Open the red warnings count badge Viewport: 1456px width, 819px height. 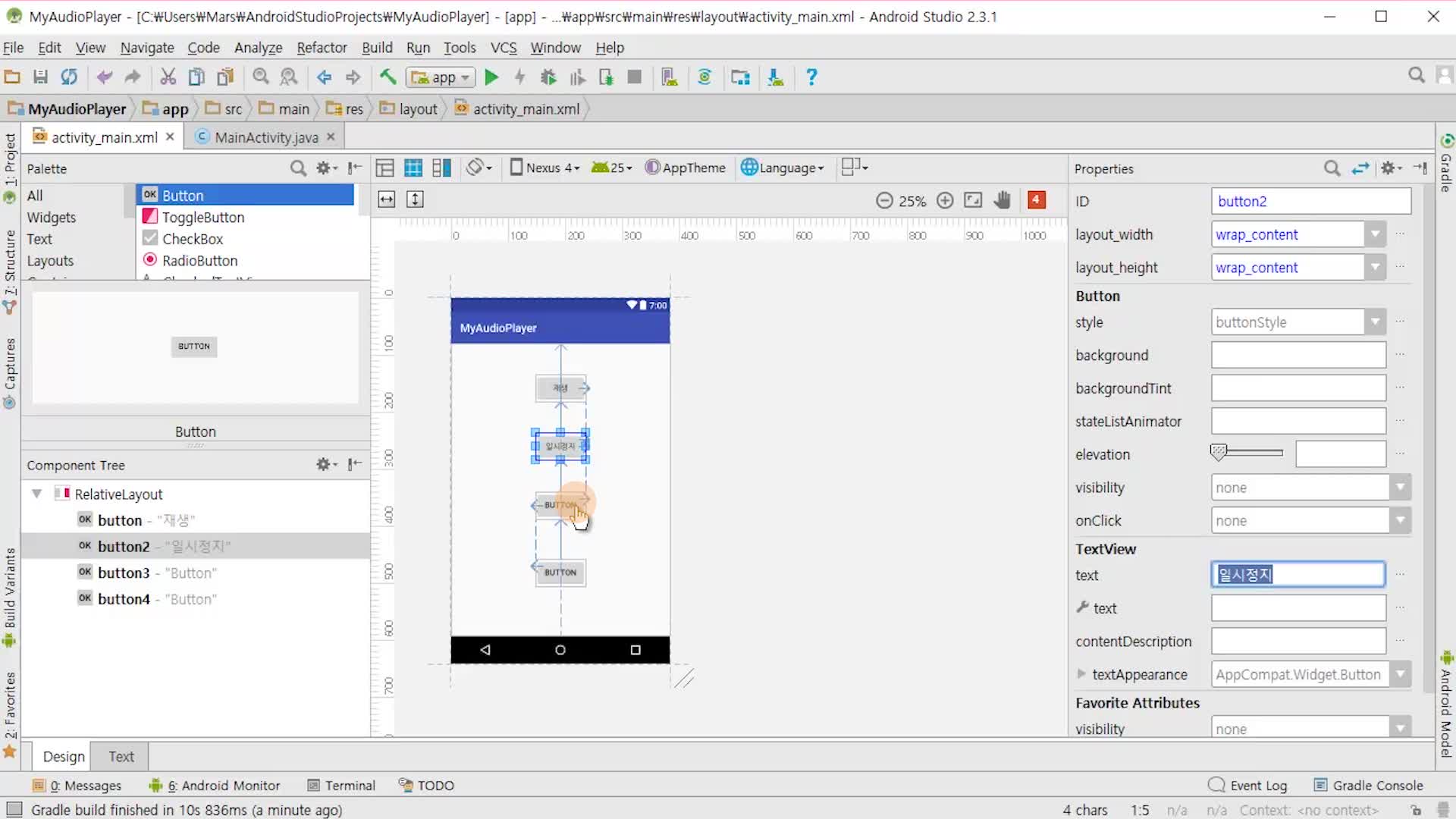click(1037, 200)
